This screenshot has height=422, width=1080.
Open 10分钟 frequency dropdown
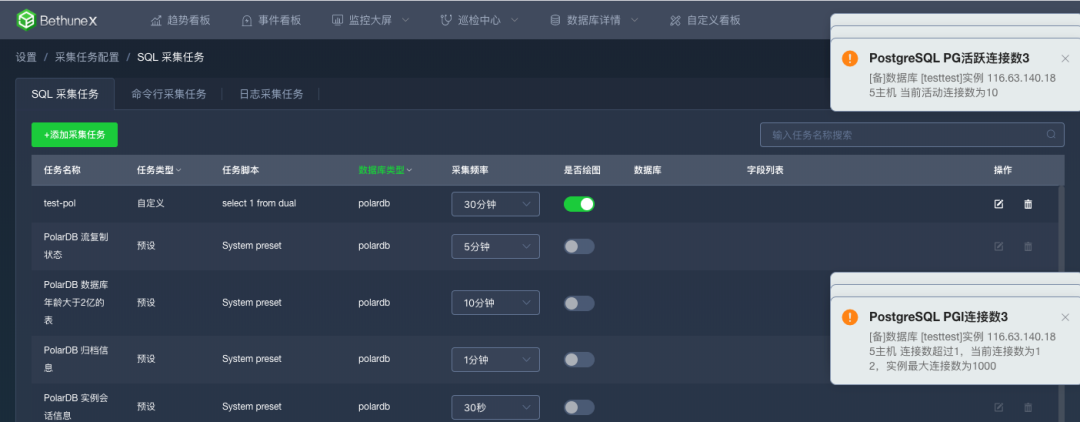tap(495, 303)
